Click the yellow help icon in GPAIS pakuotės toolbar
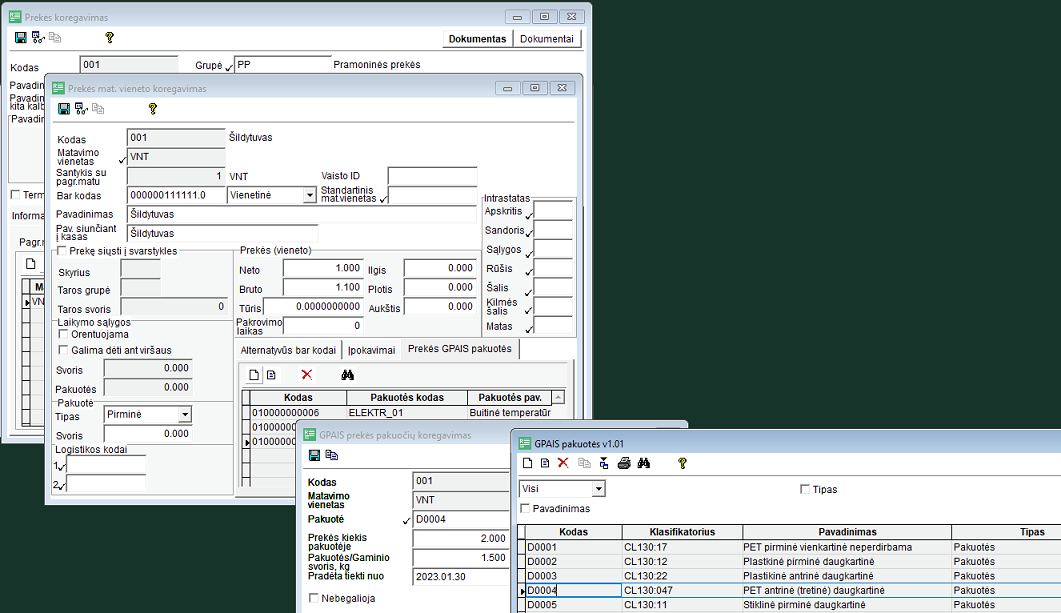 pos(682,463)
